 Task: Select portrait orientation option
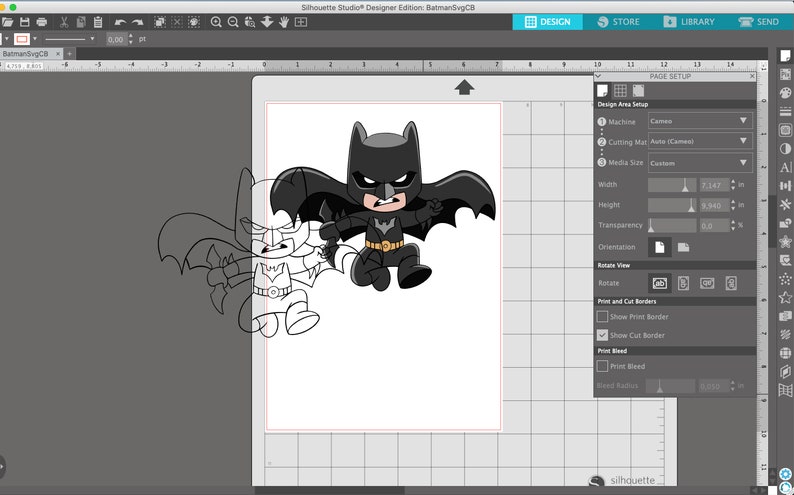click(x=659, y=247)
